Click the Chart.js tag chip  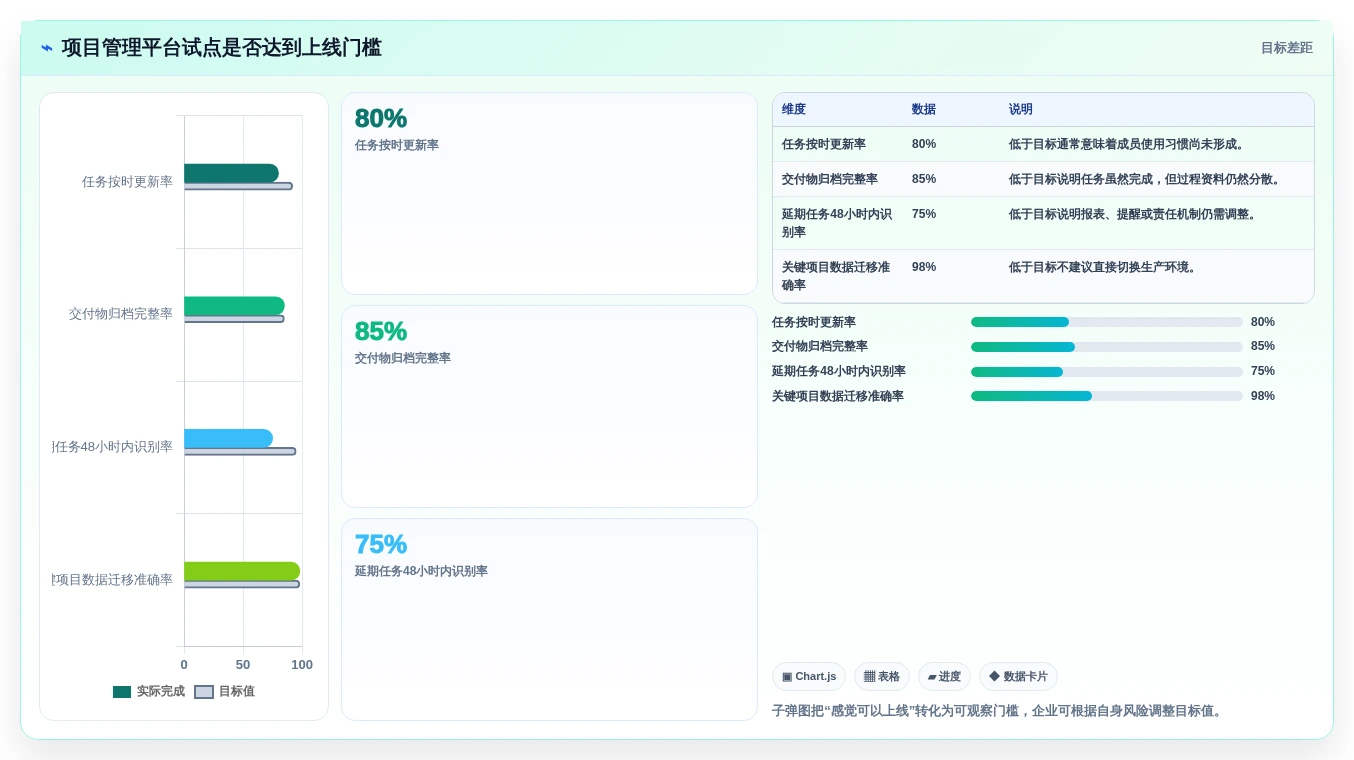(809, 677)
